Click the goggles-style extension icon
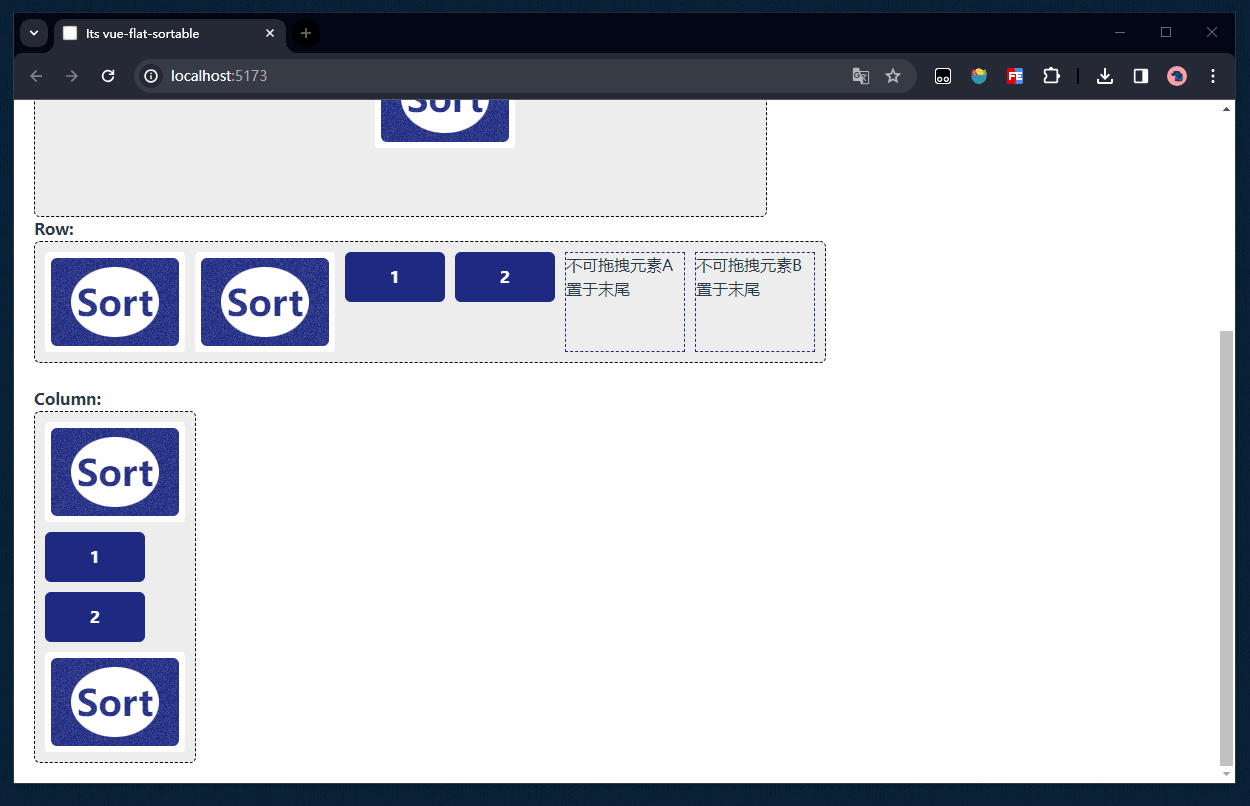This screenshot has height=806, width=1250. click(942, 75)
